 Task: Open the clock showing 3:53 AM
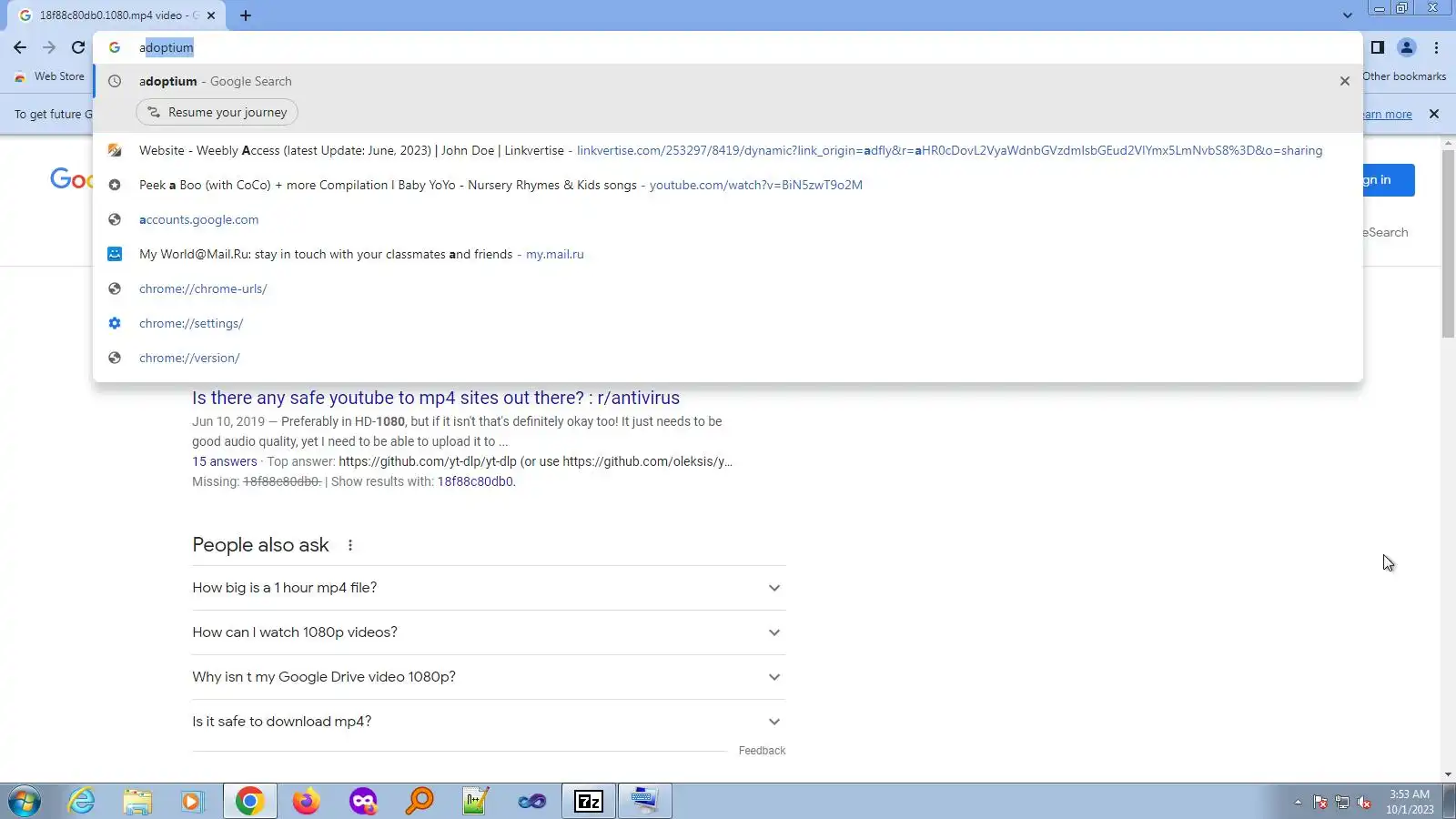click(x=1410, y=802)
